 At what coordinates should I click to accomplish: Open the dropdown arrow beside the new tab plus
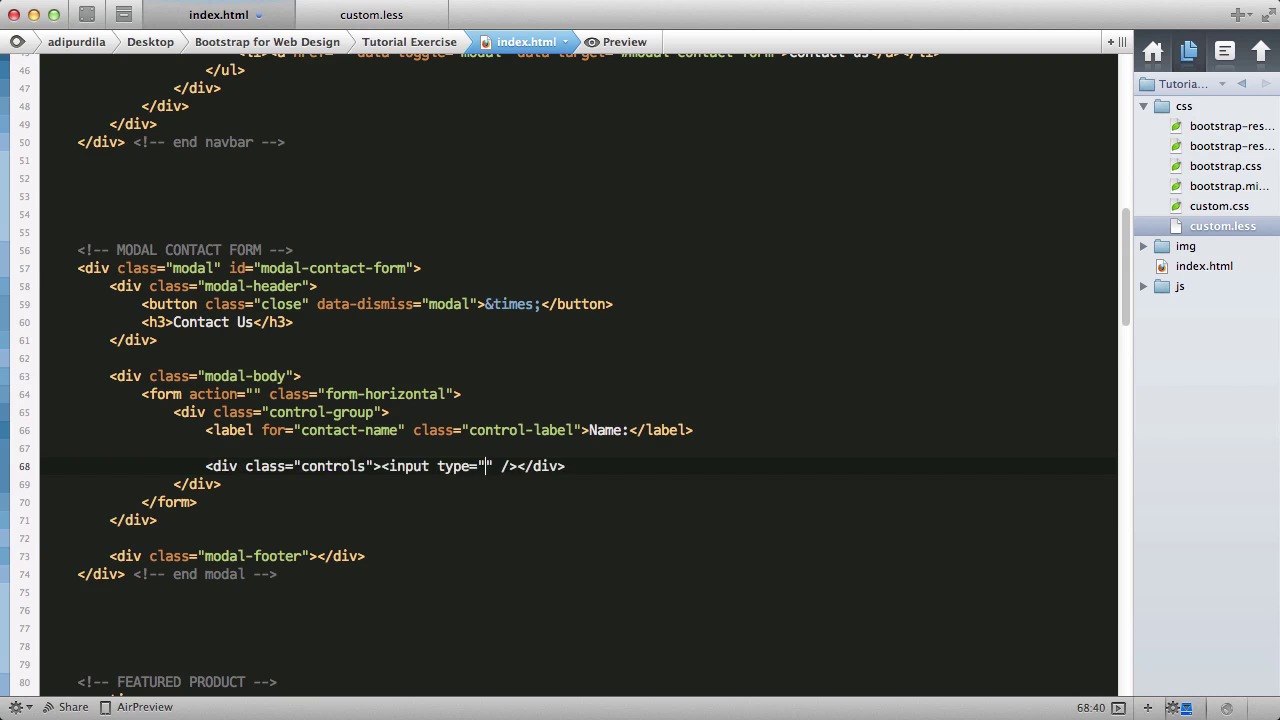[1249, 16]
